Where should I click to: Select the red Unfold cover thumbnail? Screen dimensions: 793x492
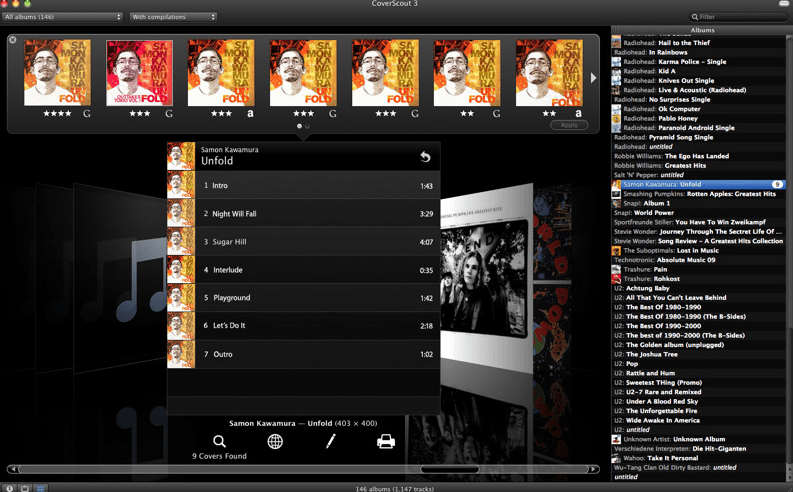[140, 73]
